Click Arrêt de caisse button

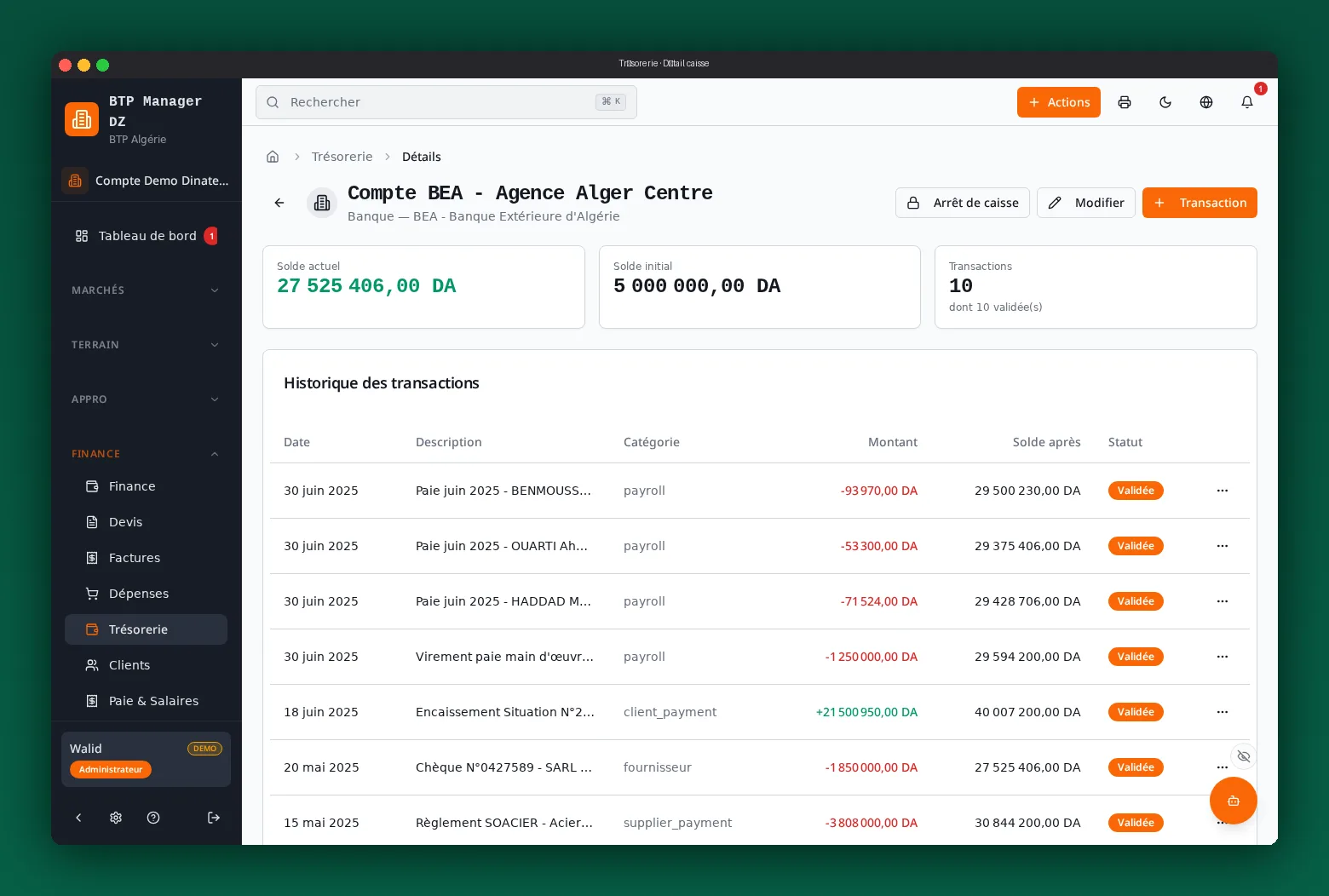coord(963,203)
